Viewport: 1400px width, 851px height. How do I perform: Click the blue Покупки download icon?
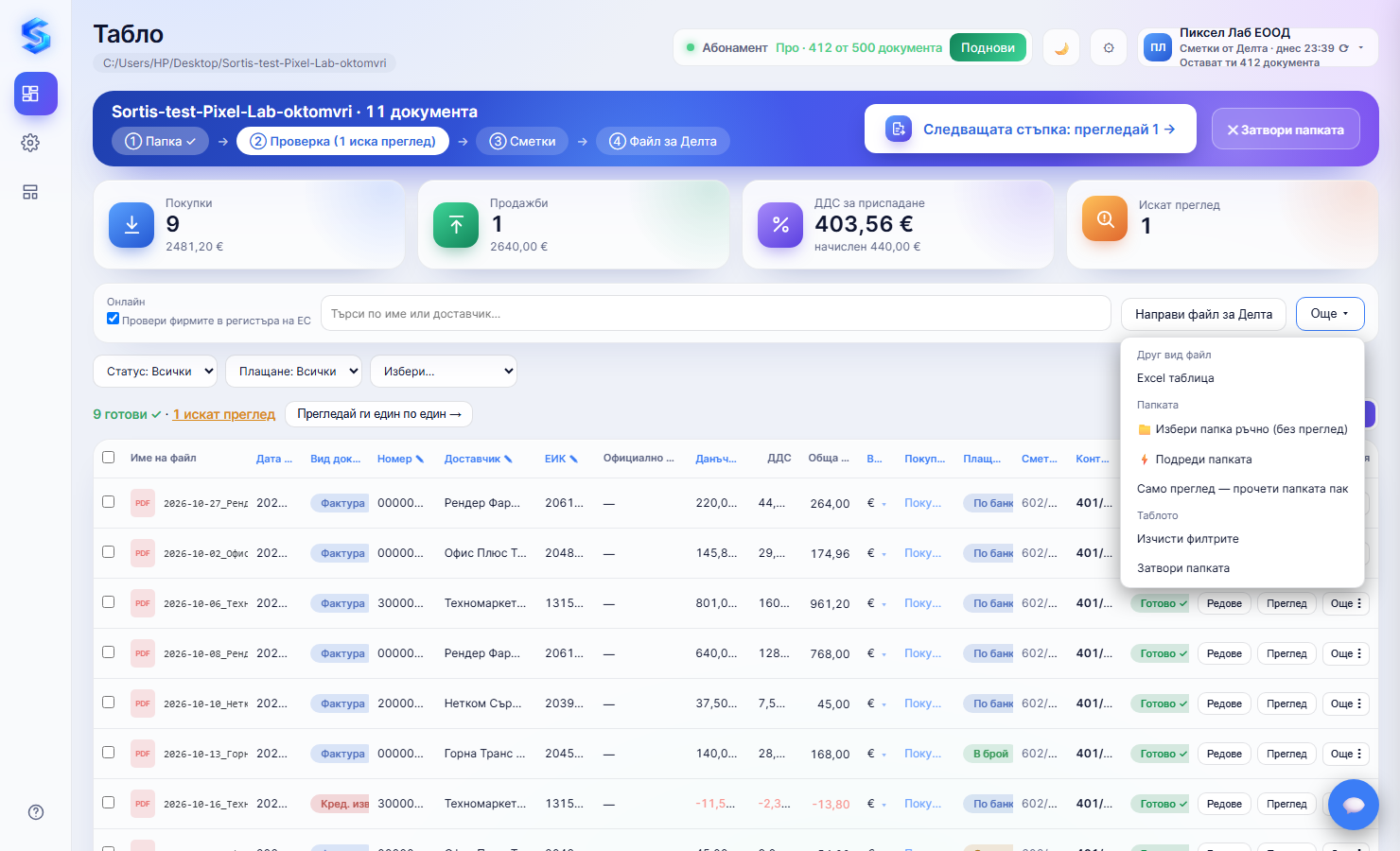coord(131,224)
